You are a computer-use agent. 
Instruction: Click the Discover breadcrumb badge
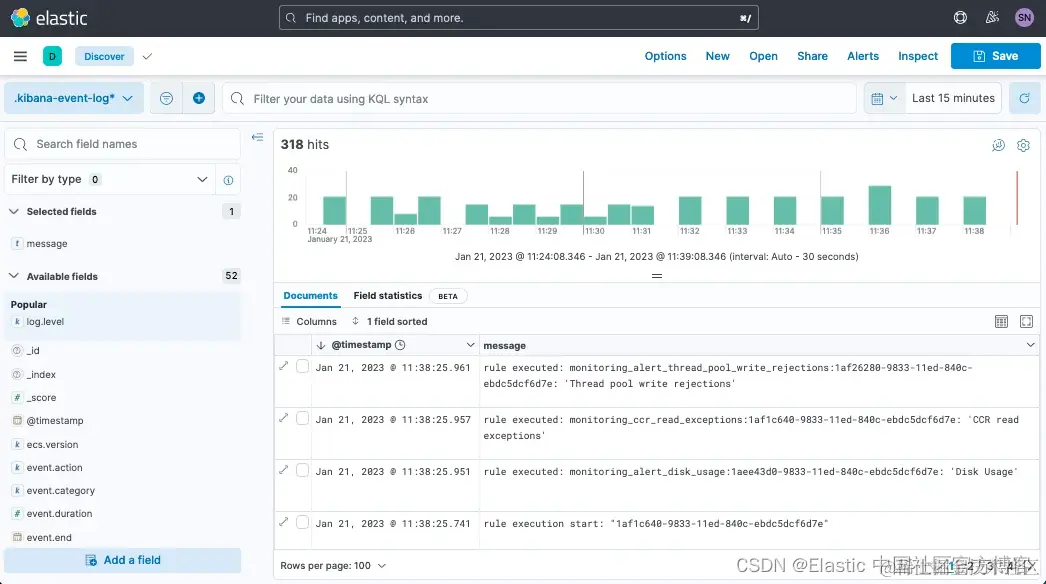pyautogui.click(x=104, y=56)
